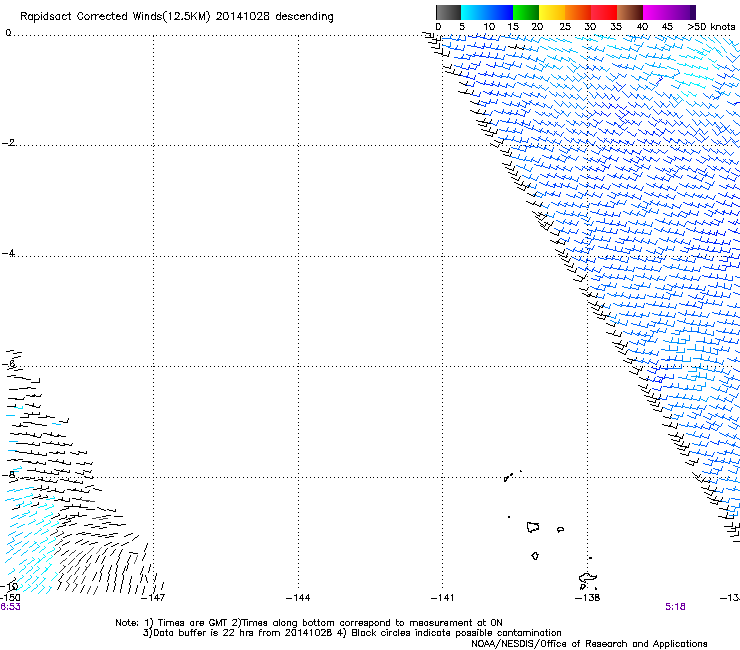Screen dimensions: 740x650
Task: Click the legend label '10'
Action: coord(489,27)
